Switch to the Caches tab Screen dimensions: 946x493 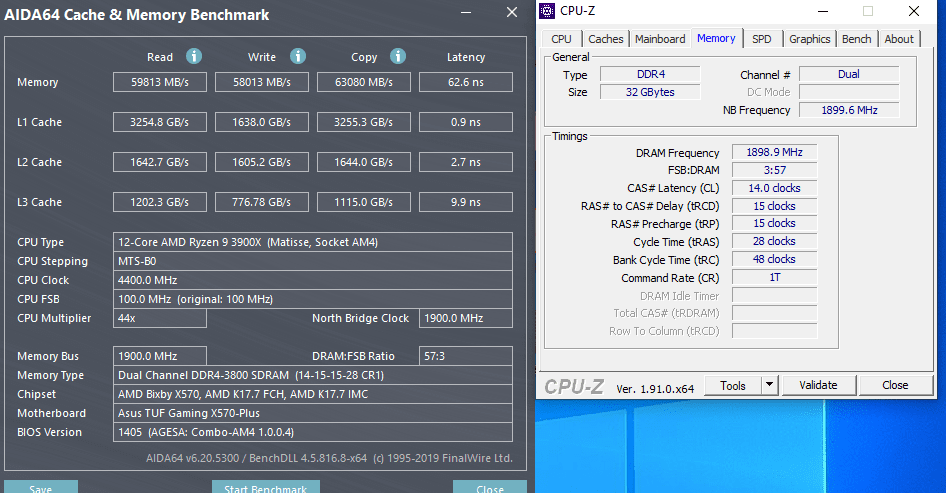[605, 39]
